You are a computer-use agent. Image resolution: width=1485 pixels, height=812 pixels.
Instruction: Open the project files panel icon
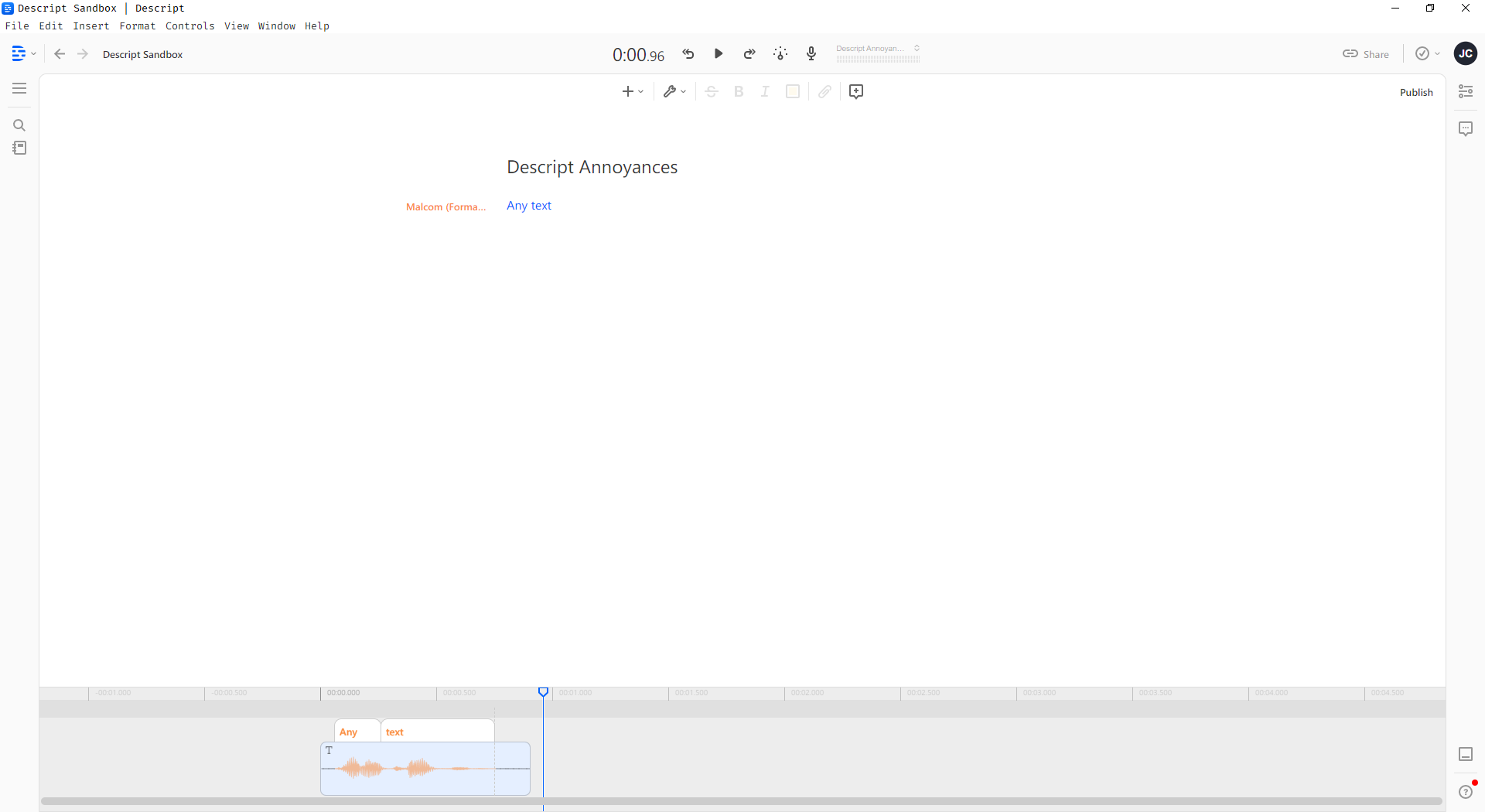point(19,148)
